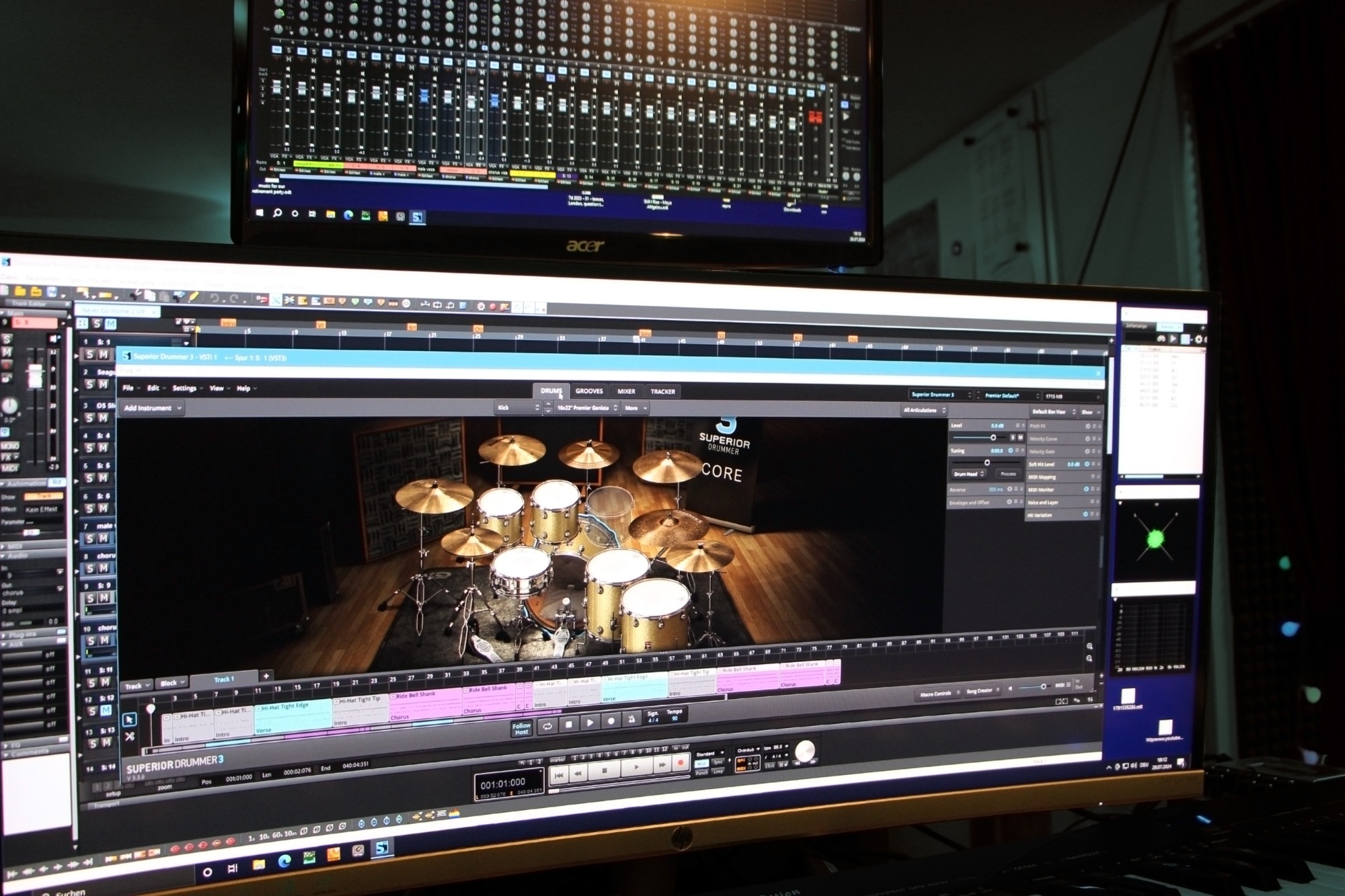Open the Kick instrument selector dropdown
The width and height of the screenshot is (1345, 896).
(518, 407)
